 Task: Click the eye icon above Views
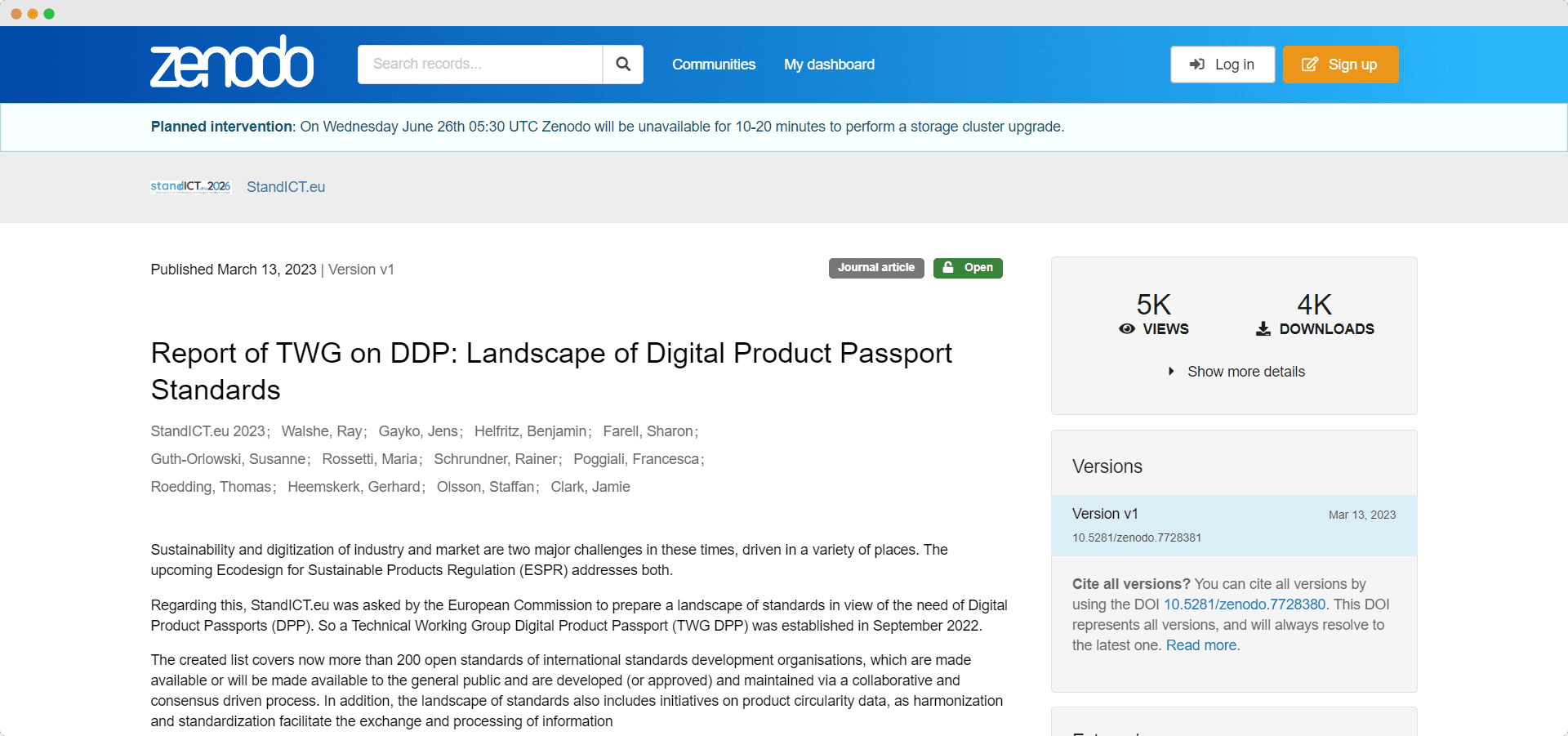(x=1127, y=328)
